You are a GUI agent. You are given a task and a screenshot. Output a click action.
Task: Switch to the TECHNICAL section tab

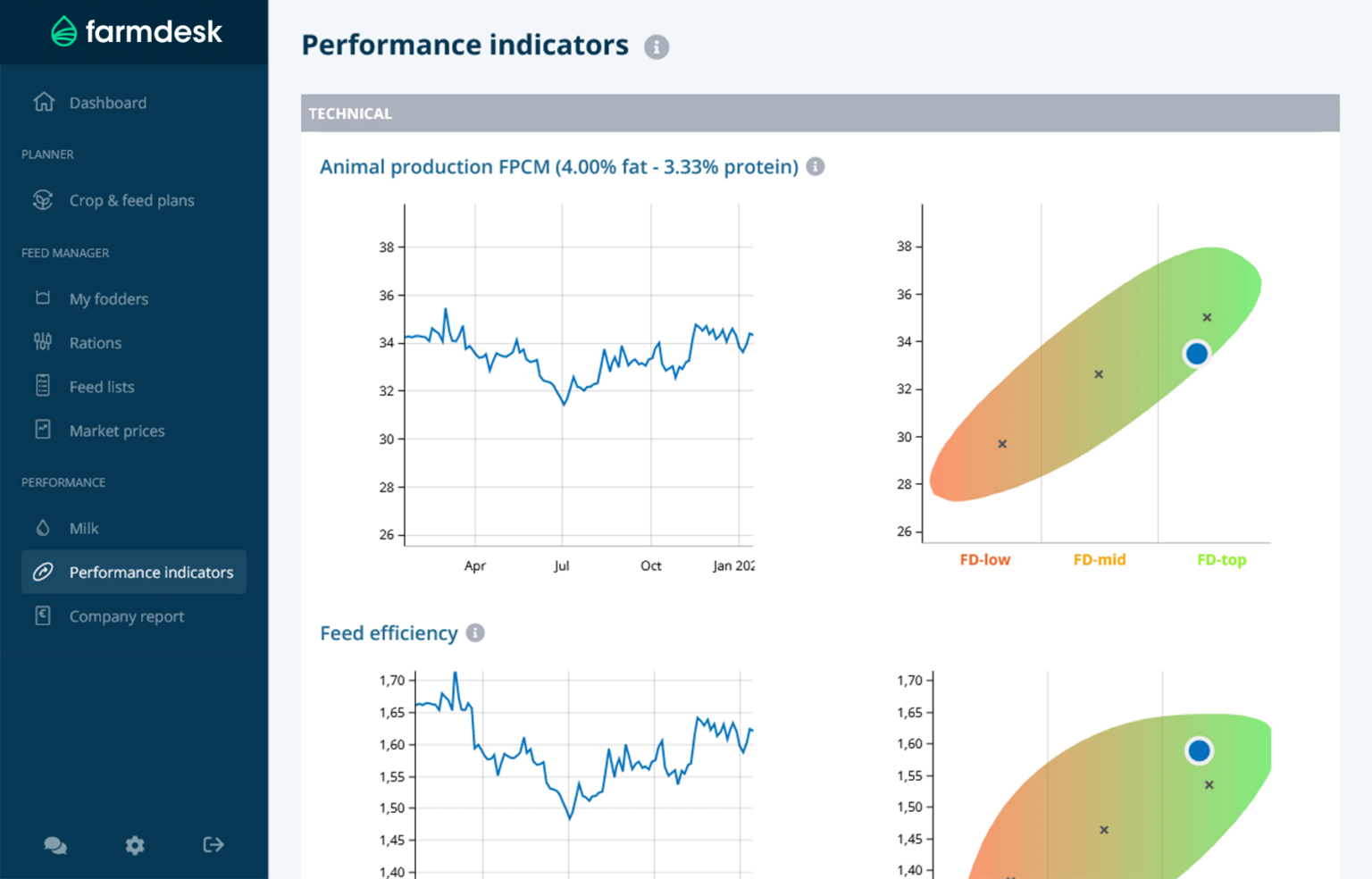click(350, 113)
